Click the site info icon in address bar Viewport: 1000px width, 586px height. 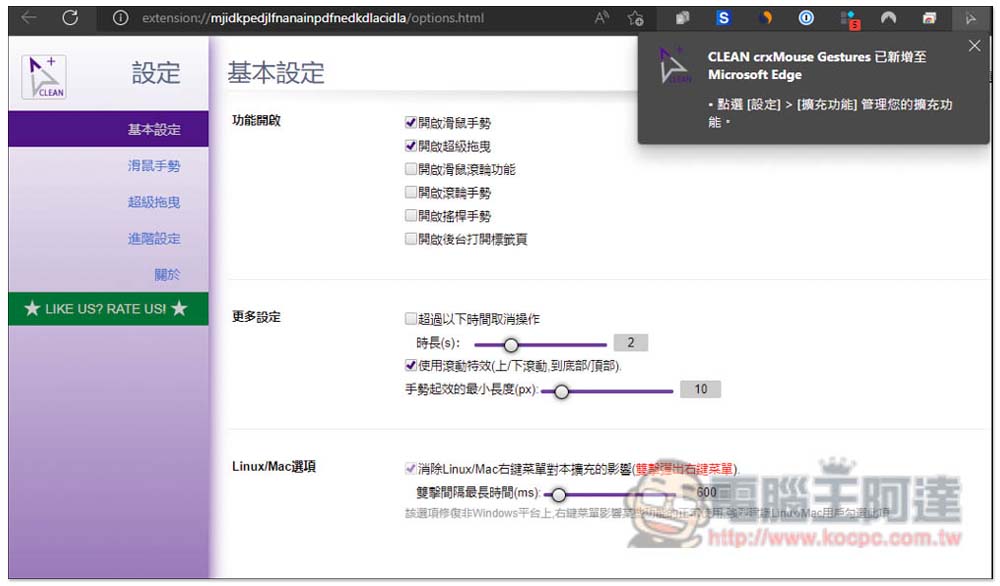[x=121, y=18]
